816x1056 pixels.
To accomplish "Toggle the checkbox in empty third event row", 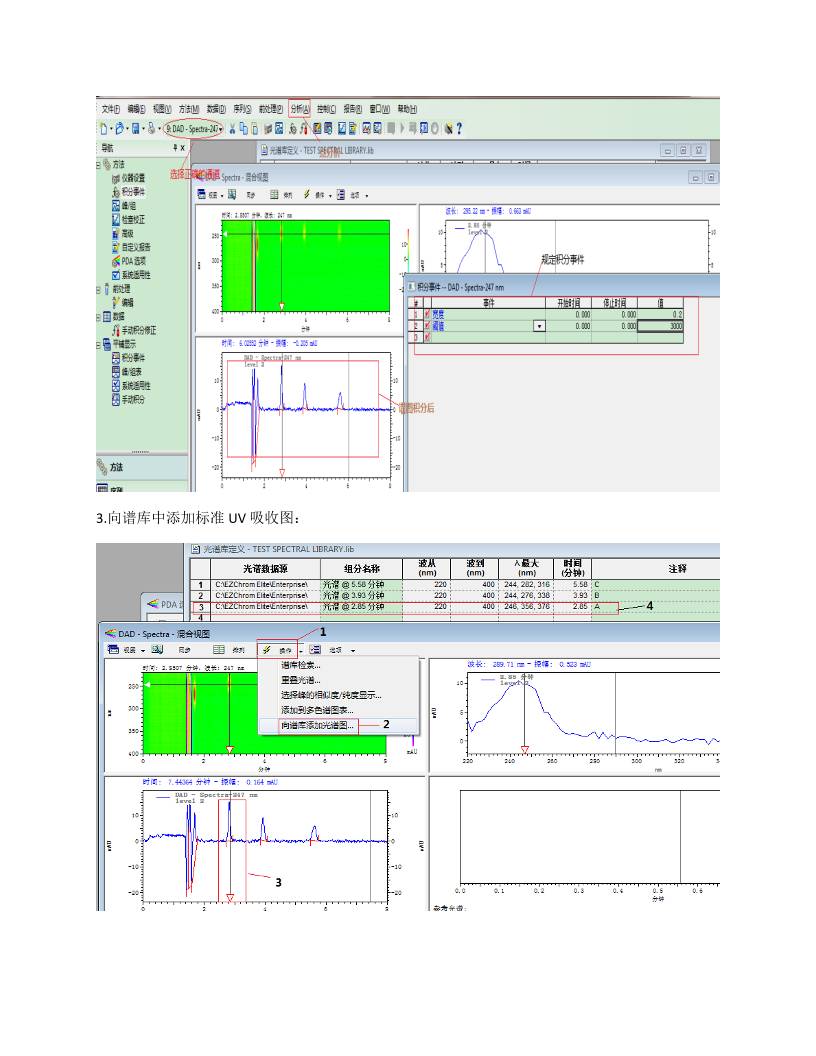I will (429, 337).
